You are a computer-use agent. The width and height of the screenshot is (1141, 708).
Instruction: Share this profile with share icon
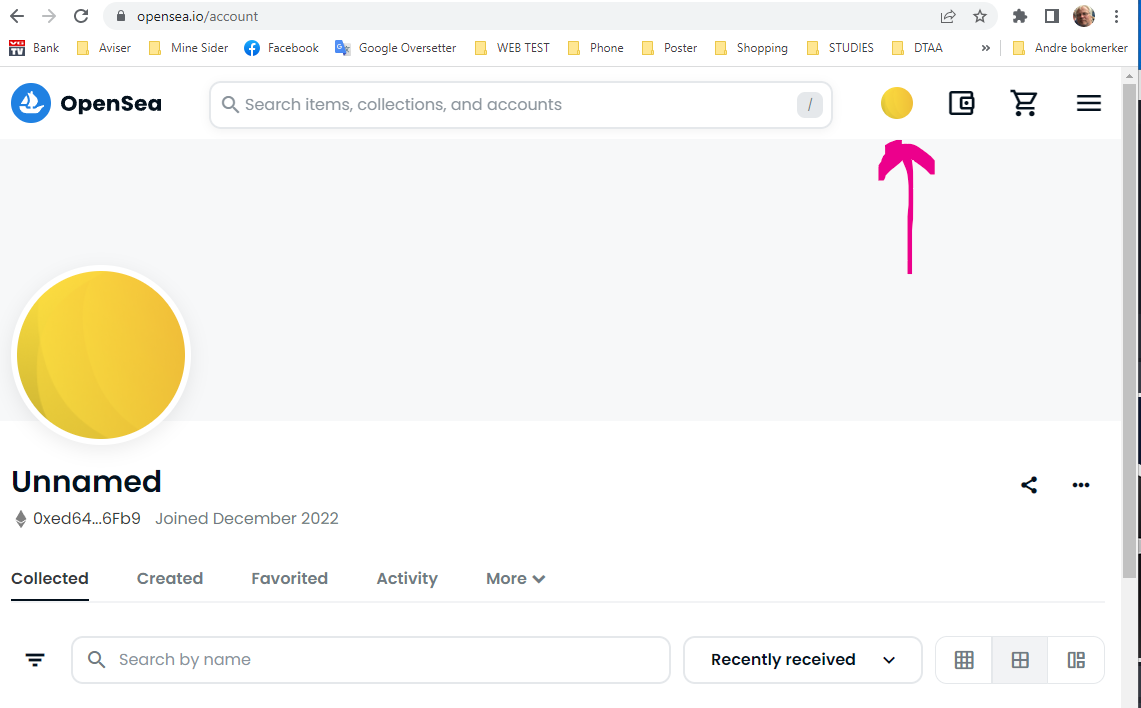[1029, 485]
